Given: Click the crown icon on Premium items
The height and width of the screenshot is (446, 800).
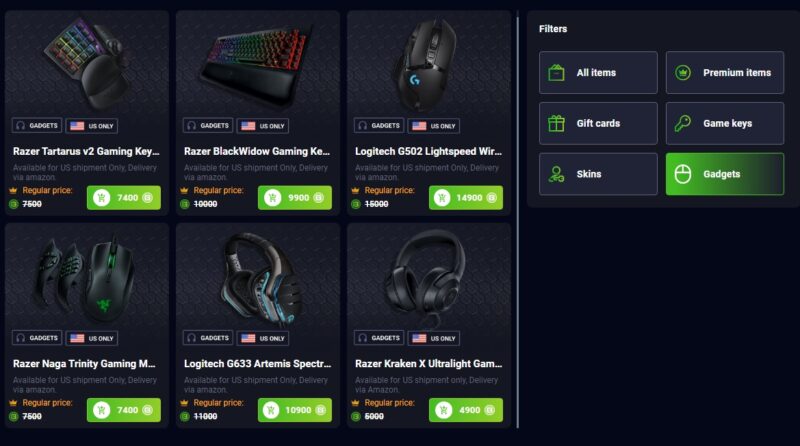Looking at the screenshot, I should (683, 72).
